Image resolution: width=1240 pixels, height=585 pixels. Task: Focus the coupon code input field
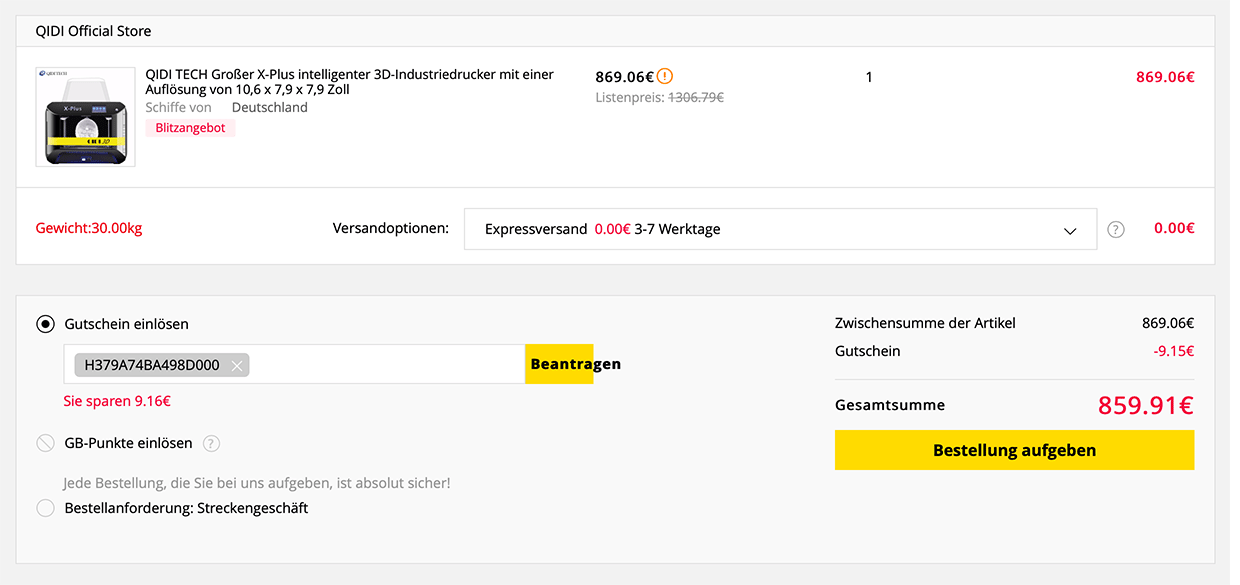coord(294,364)
